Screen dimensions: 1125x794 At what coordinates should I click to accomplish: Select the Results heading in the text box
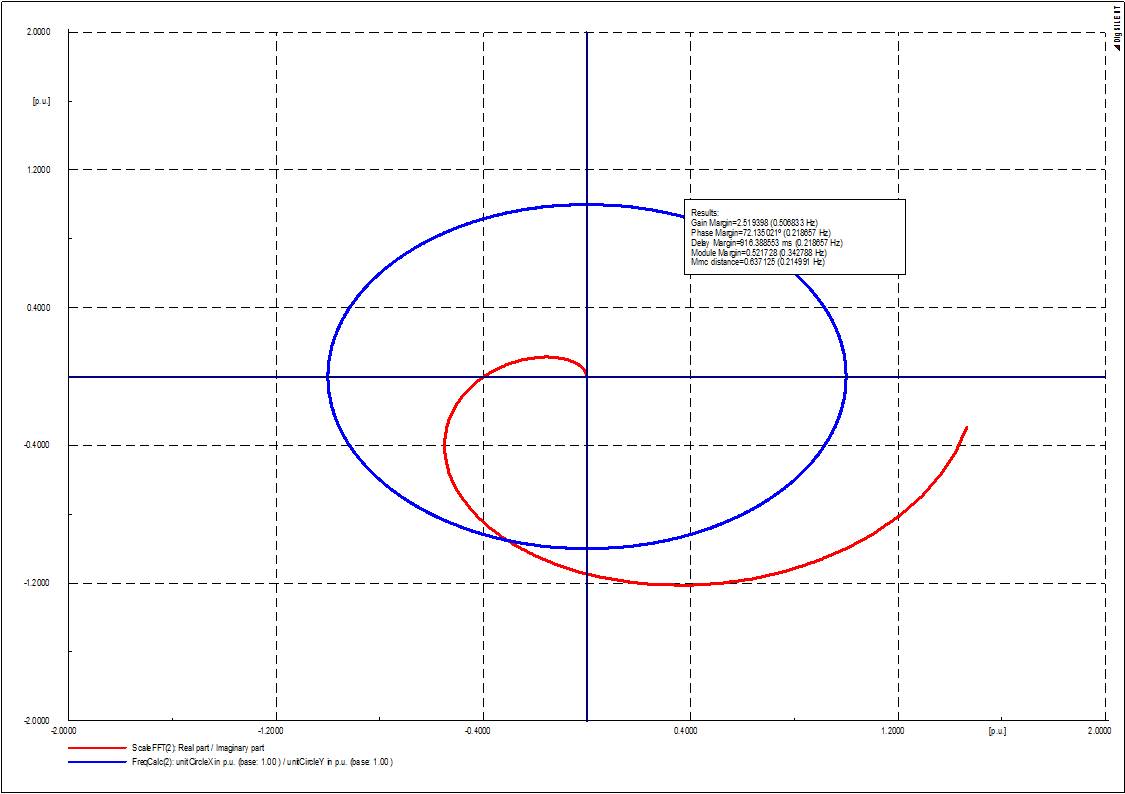705,212
